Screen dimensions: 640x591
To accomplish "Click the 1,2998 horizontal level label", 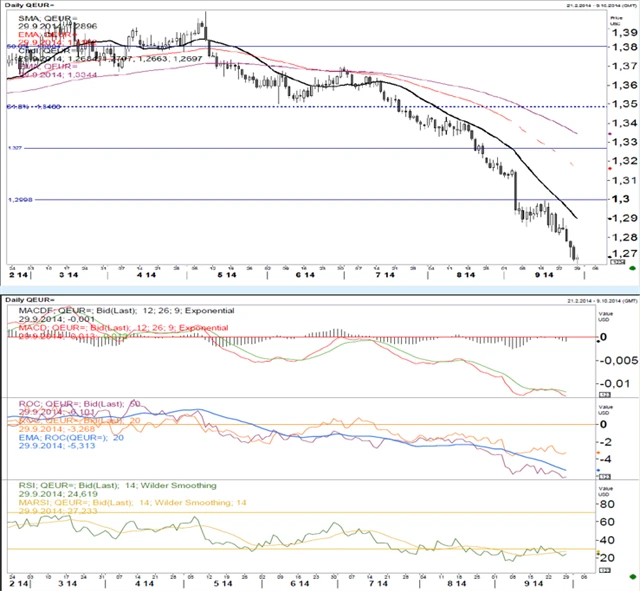I will click(x=19, y=200).
